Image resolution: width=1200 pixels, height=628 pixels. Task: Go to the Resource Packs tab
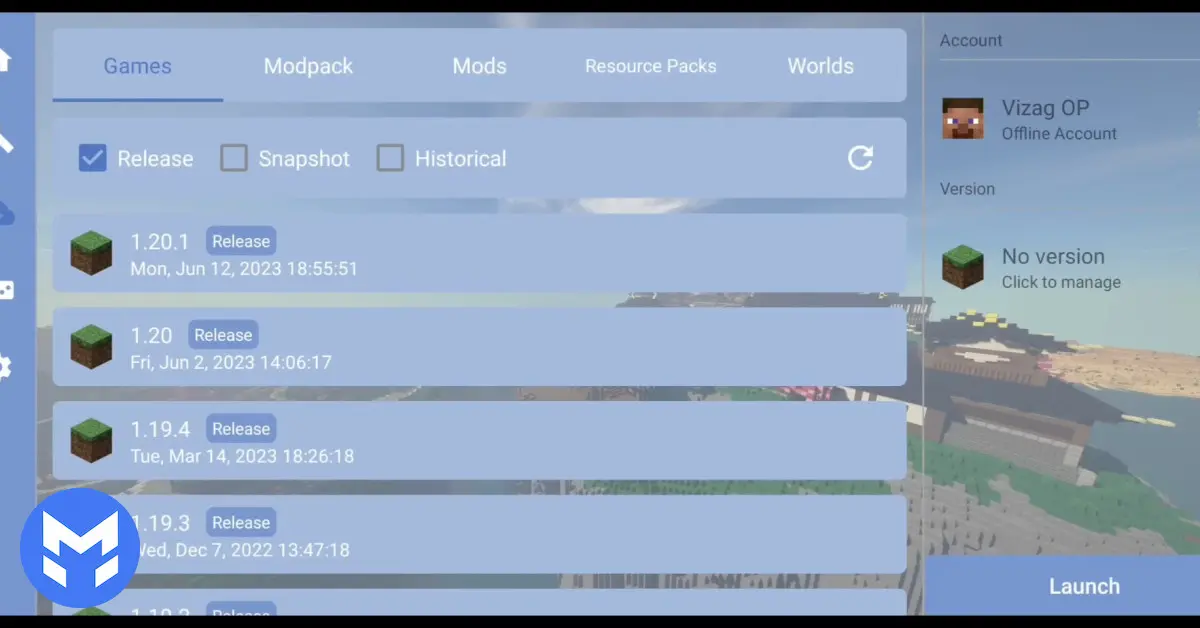click(650, 66)
